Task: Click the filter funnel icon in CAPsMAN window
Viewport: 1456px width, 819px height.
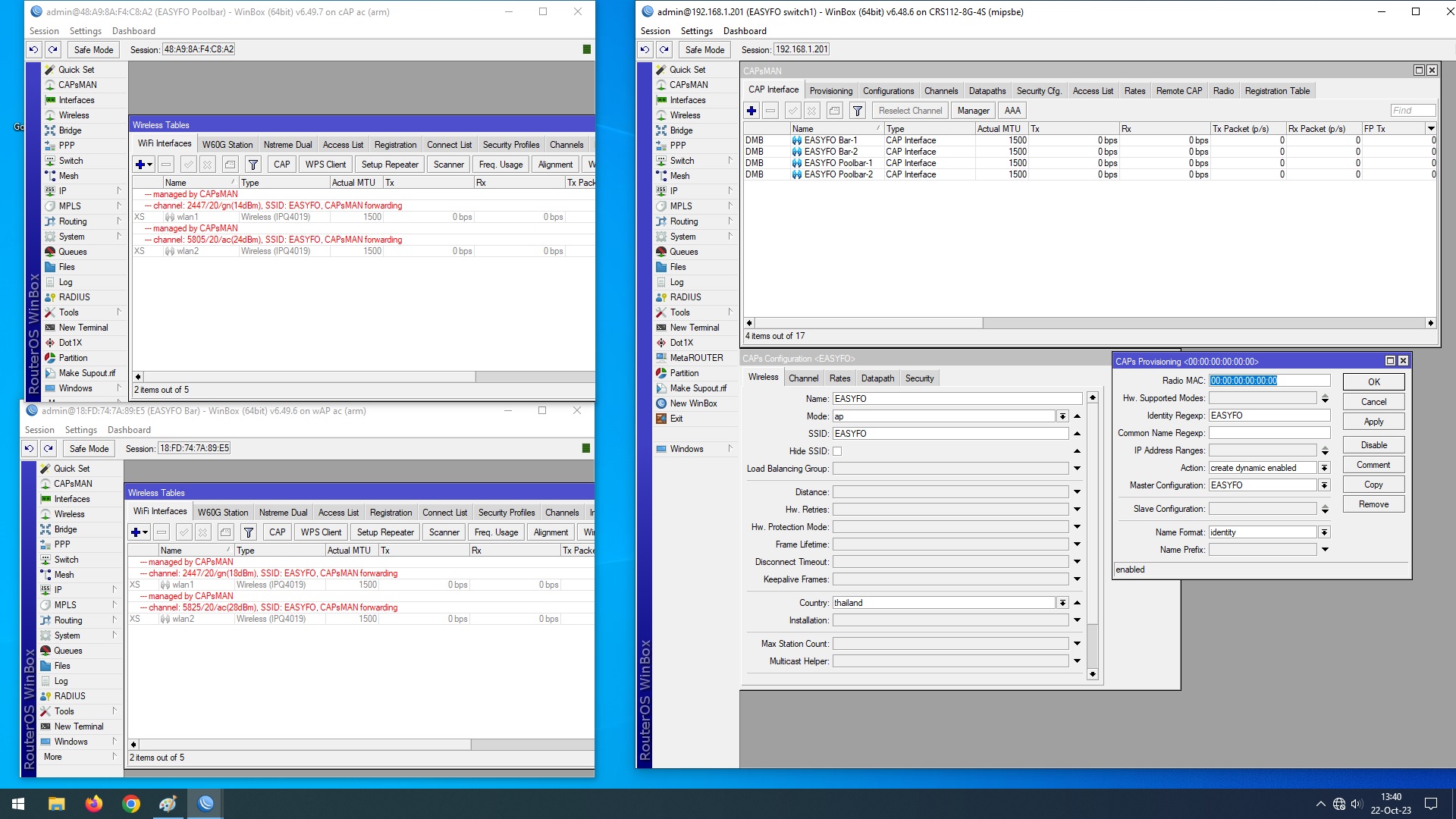Action: click(x=857, y=111)
